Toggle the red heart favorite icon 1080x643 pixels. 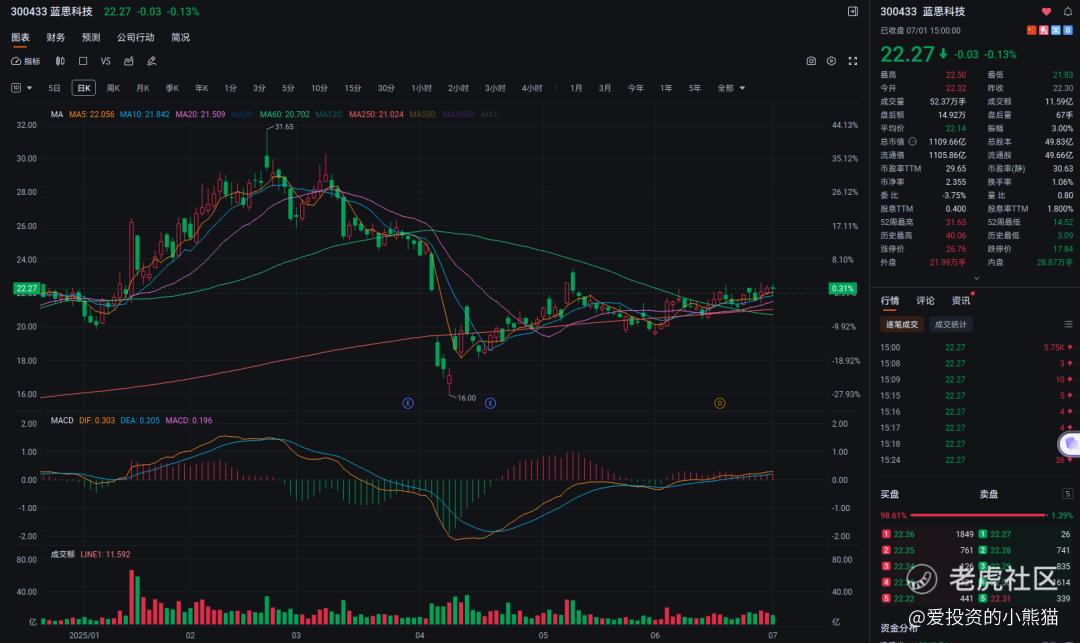coord(1046,12)
